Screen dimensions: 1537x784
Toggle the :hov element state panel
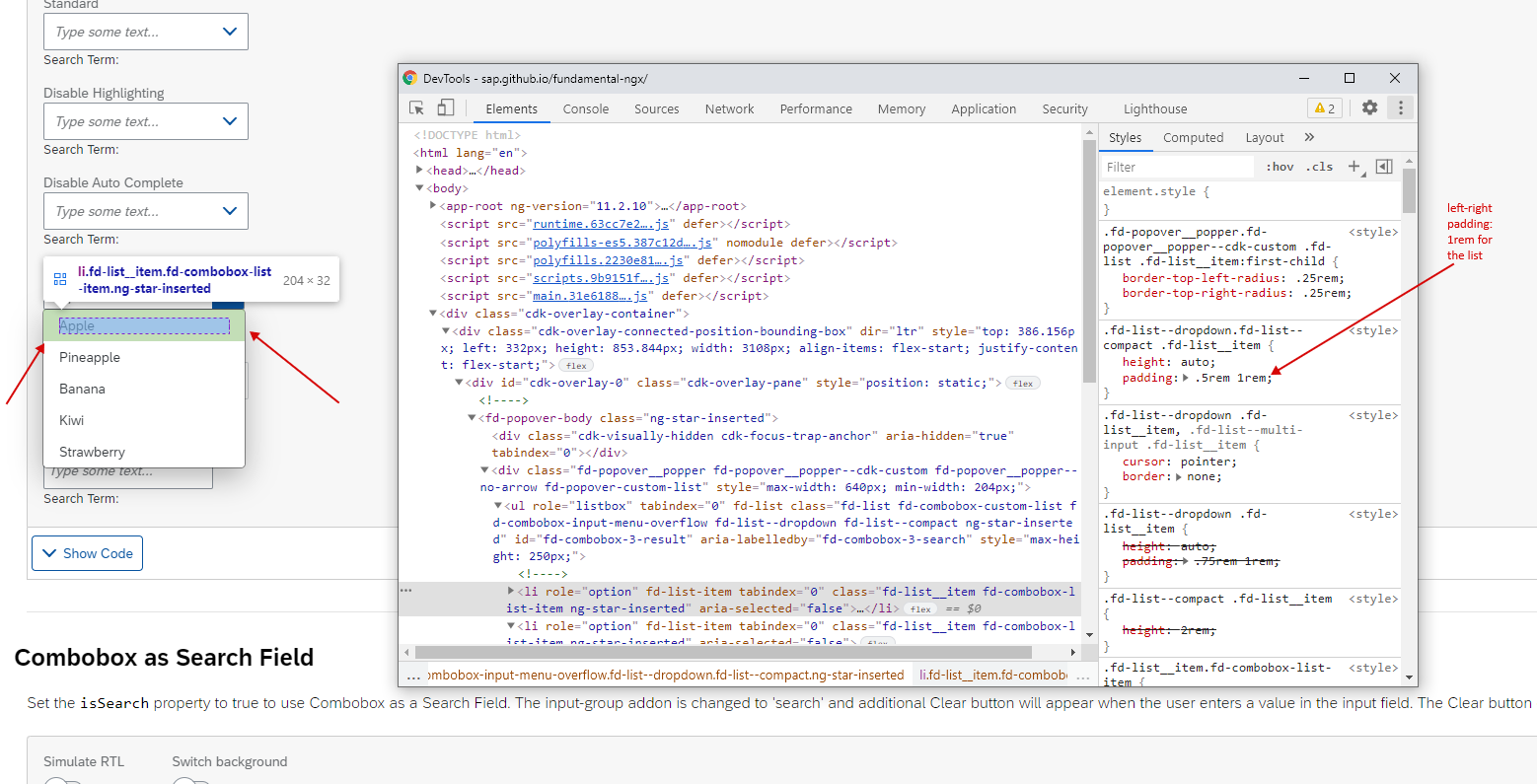(x=1281, y=167)
